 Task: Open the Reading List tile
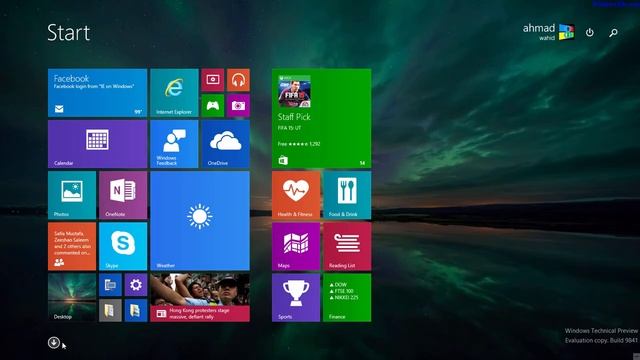(347, 247)
